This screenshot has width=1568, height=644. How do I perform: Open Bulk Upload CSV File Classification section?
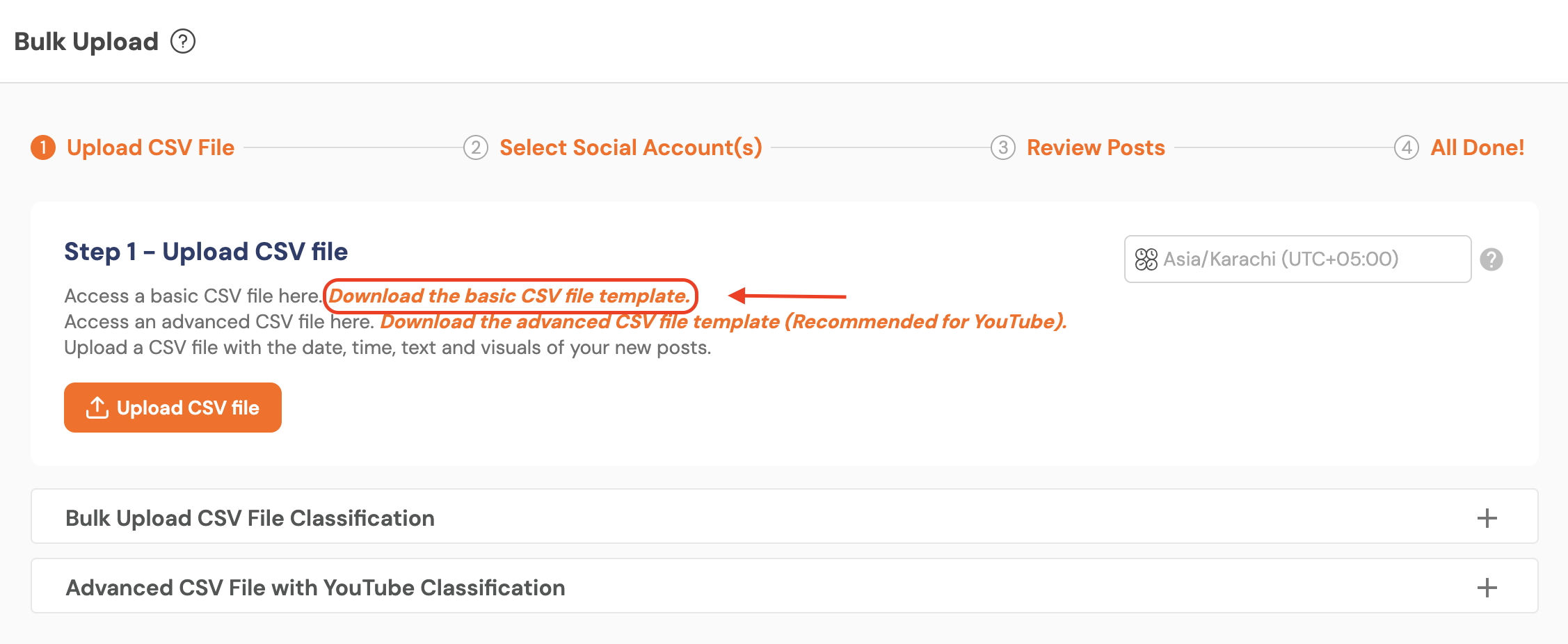coord(250,518)
